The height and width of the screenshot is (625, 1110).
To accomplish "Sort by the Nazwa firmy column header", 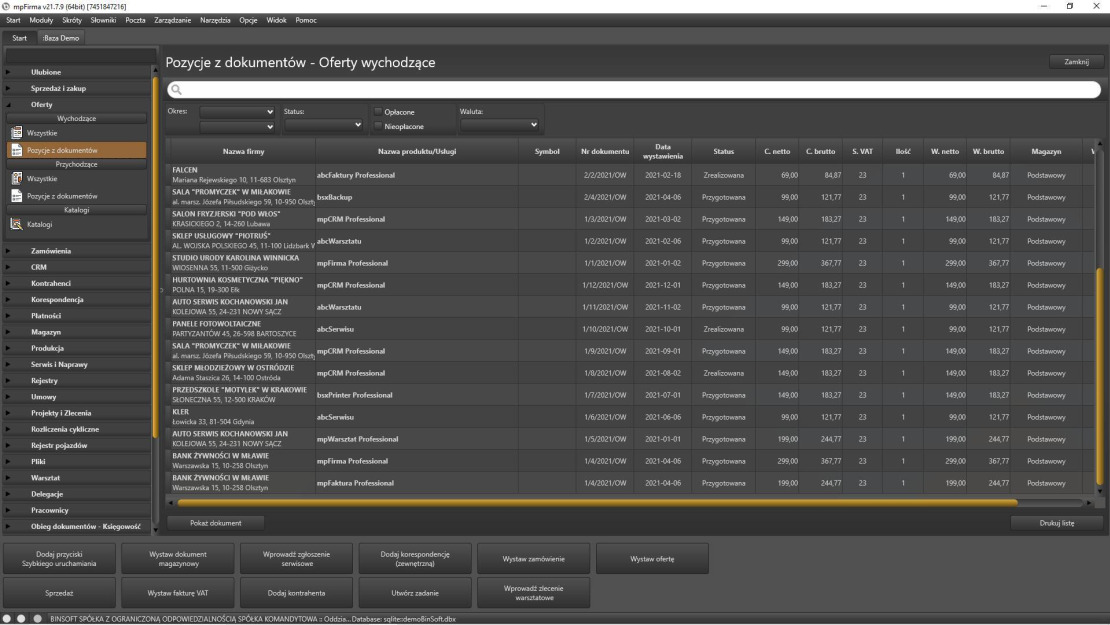I will click(x=243, y=151).
